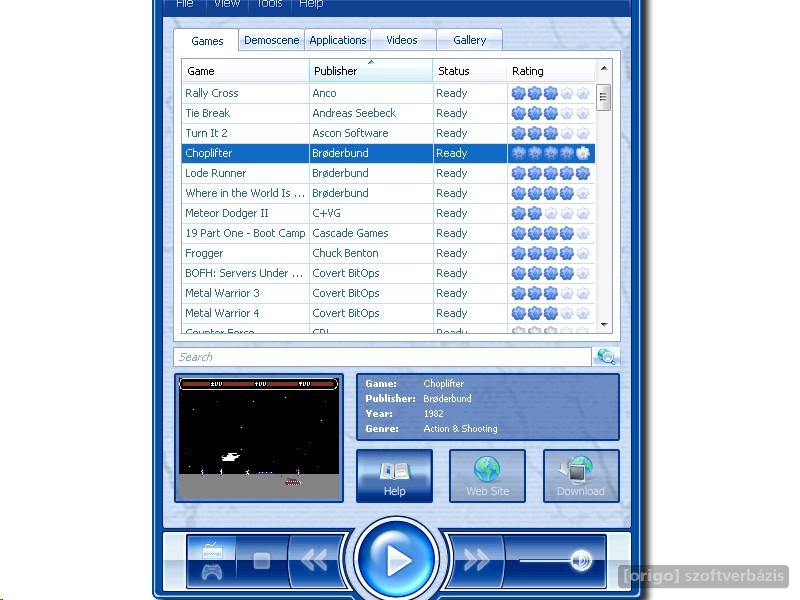Open the View menu
The height and width of the screenshot is (600, 800).
[227, 4]
